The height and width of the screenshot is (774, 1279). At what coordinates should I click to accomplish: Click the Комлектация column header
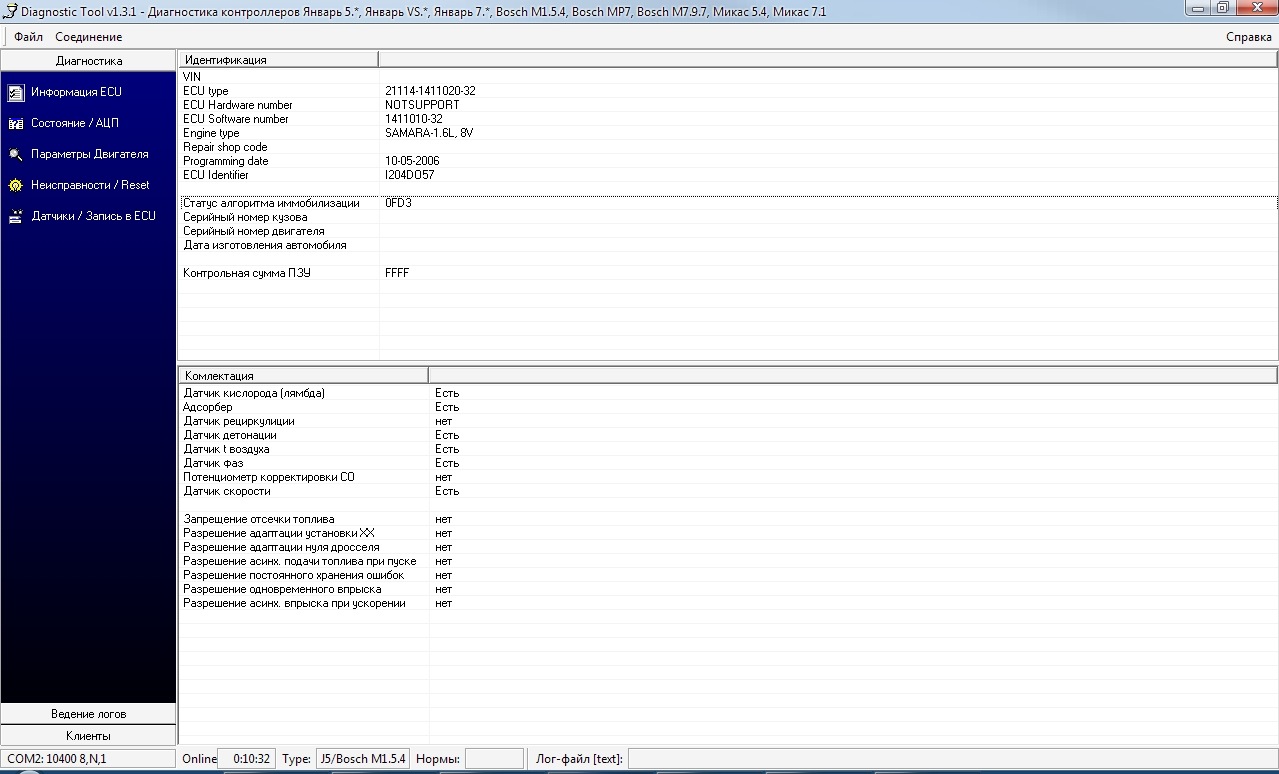pyautogui.click(x=303, y=376)
